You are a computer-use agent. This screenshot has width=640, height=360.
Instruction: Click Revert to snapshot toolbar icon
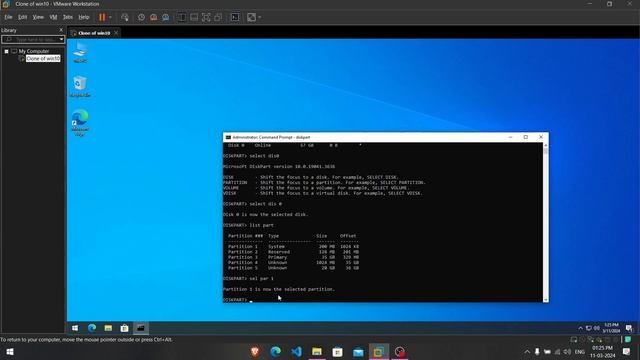point(153,17)
